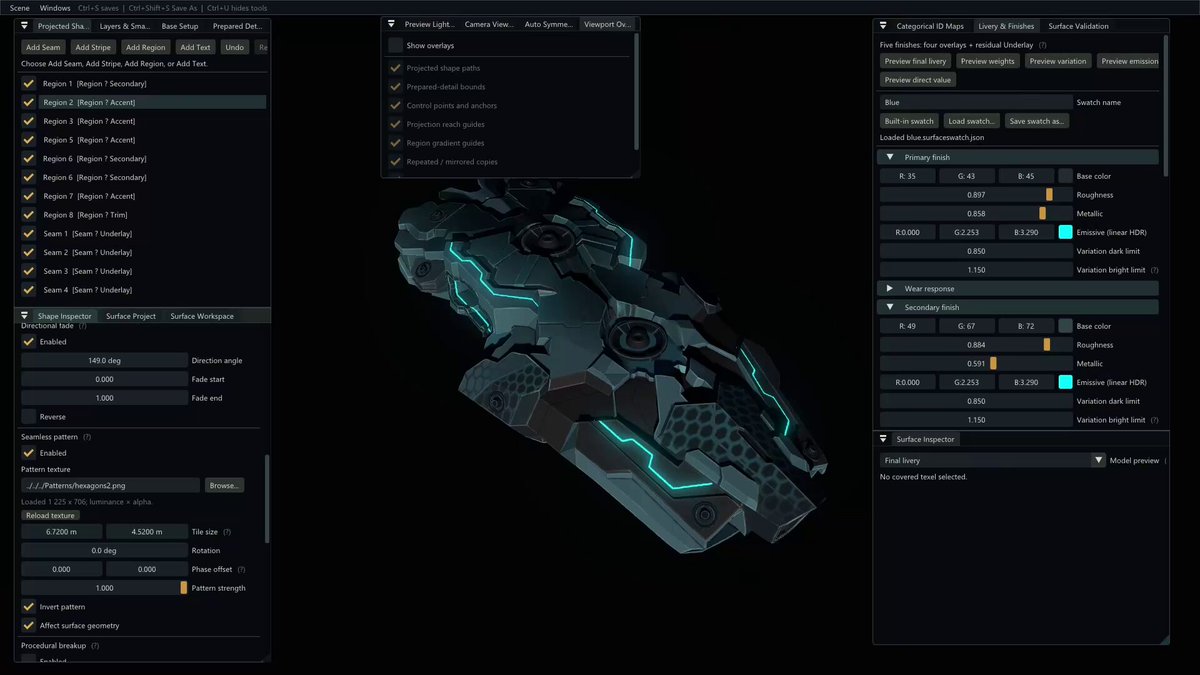Image resolution: width=1200 pixels, height=675 pixels.
Task: Click the Swatch name input field
Action: pyautogui.click(x=976, y=102)
